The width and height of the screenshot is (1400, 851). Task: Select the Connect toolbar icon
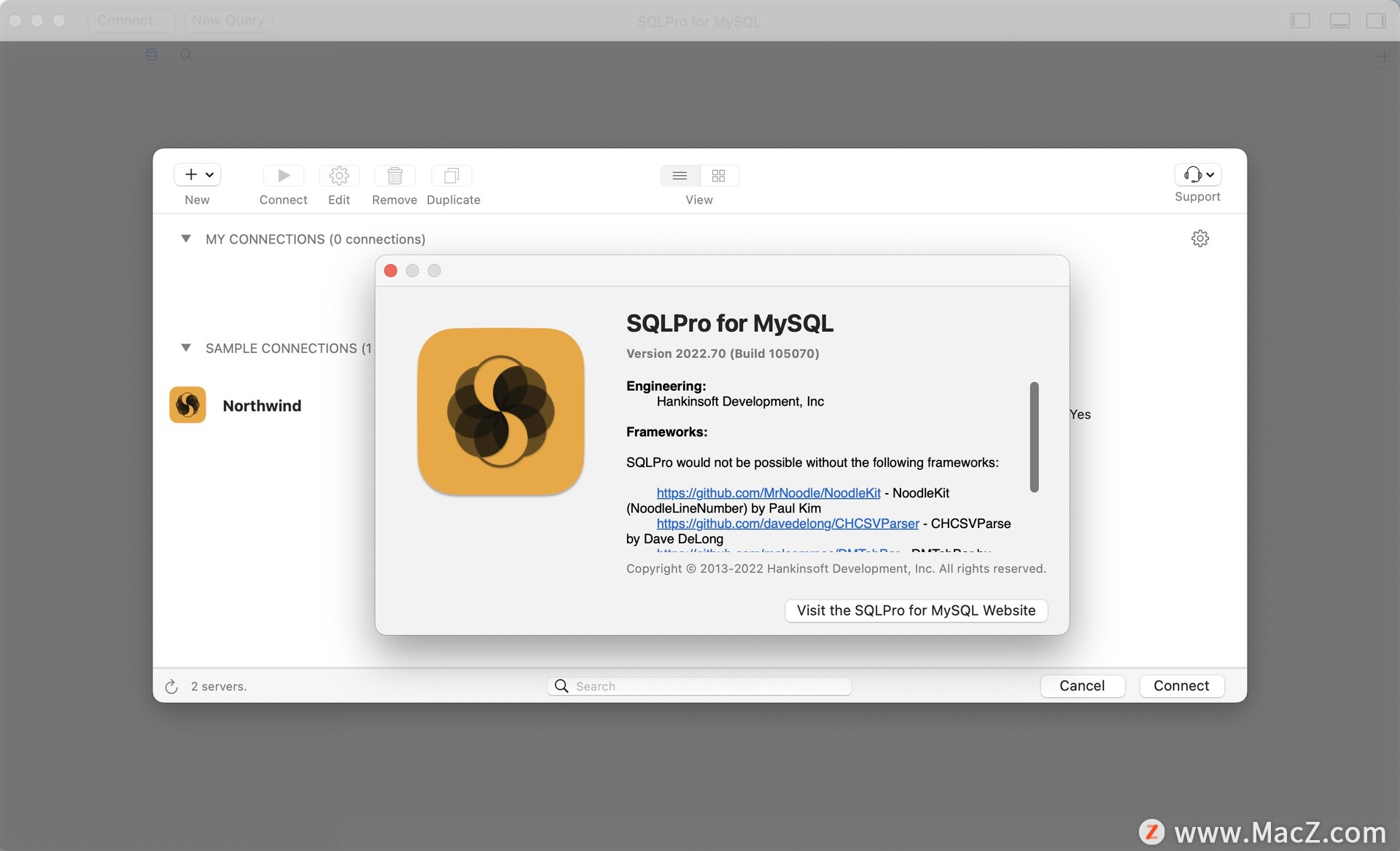(x=283, y=175)
